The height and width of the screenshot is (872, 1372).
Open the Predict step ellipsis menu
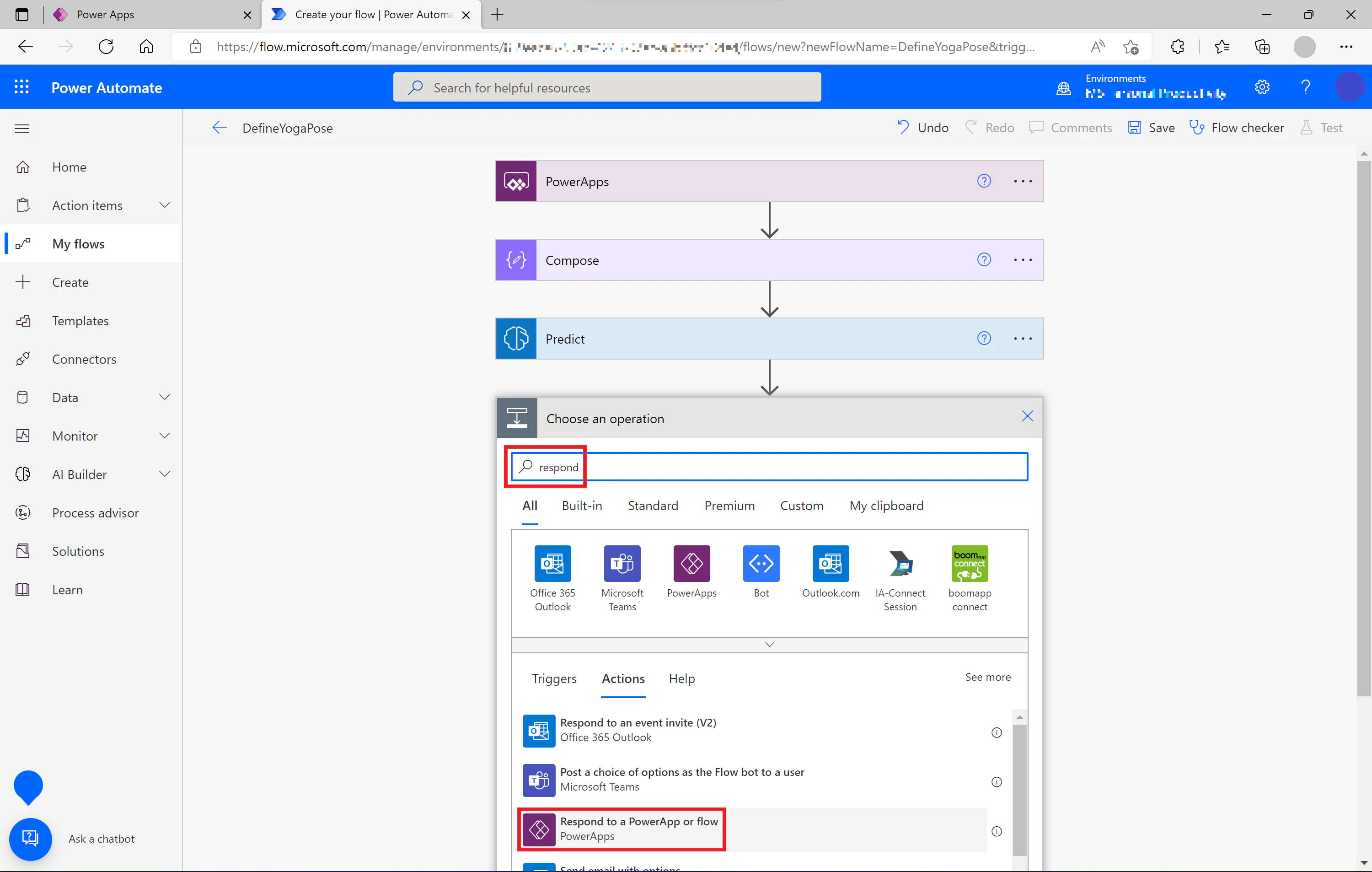(1023, 339)
